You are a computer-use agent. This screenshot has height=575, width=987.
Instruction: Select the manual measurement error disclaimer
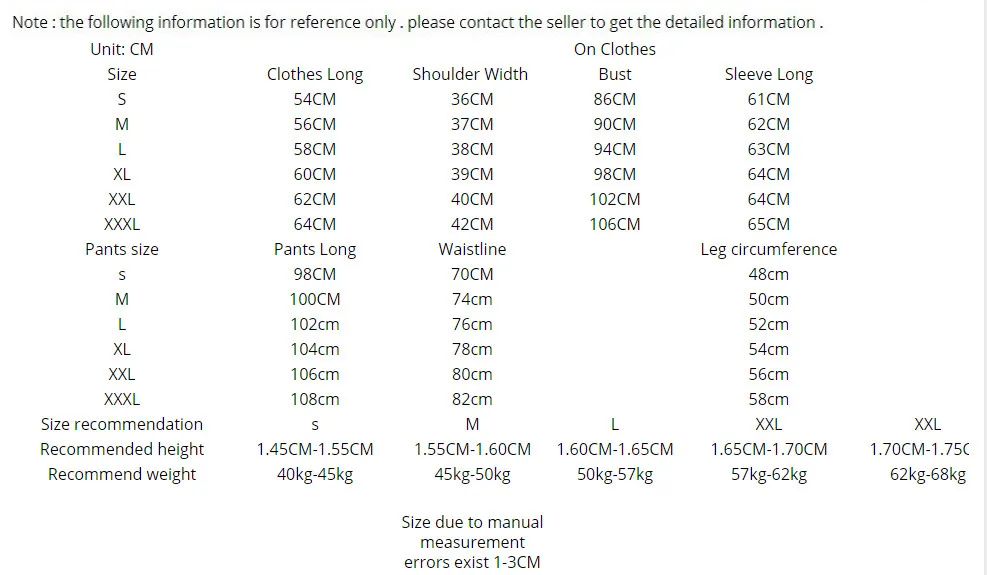point(472,542)
